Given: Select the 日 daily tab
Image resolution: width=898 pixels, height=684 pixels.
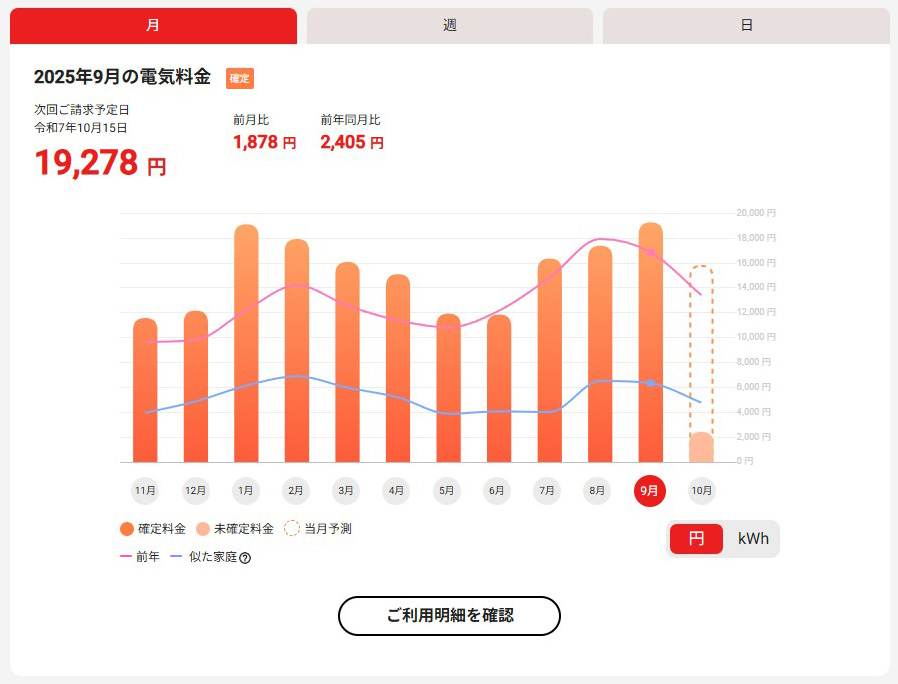Looking at the screenshot, I should point(746,26).
